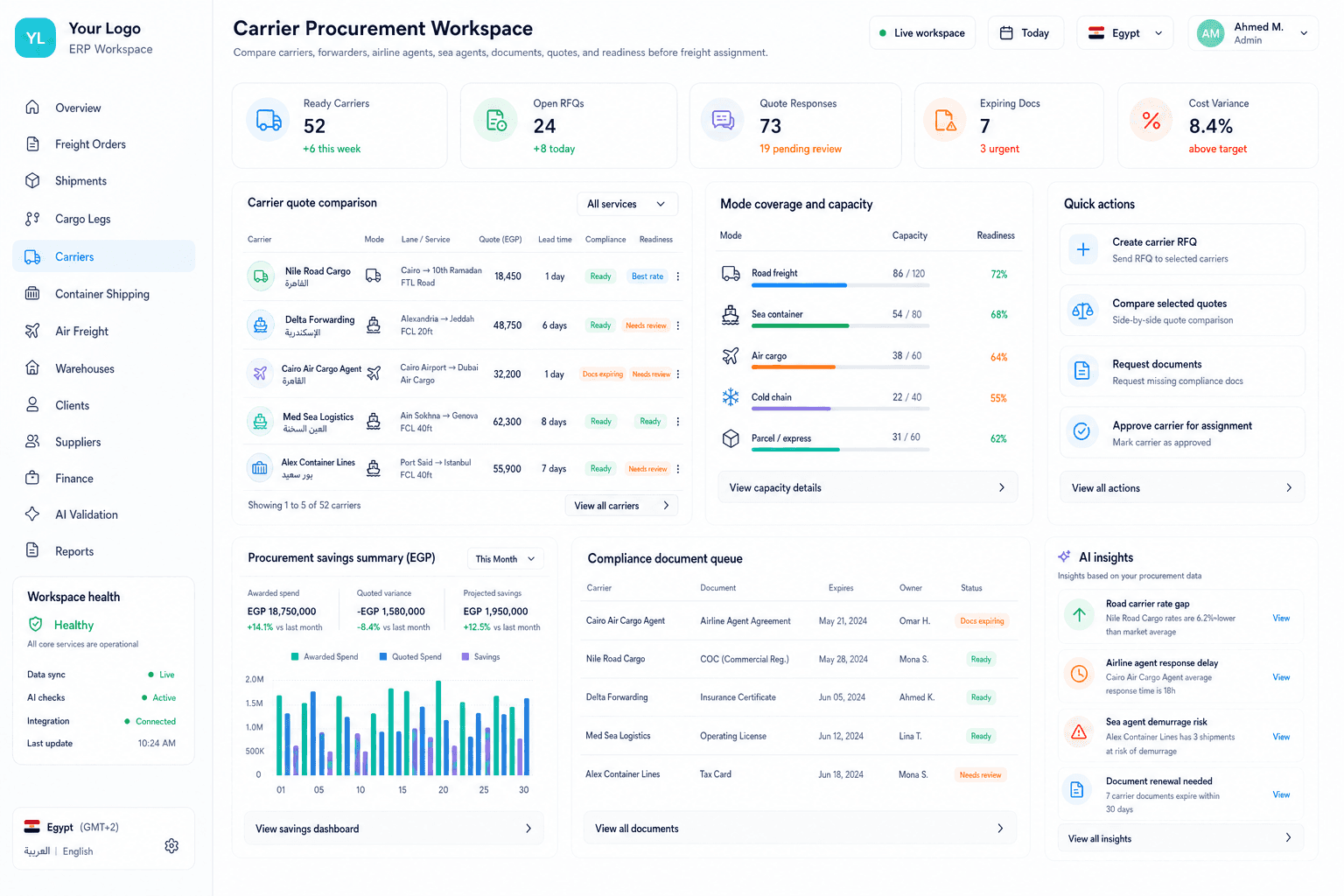View the Document renewal needed insight
Screen dimensions: 1344x896
[x=1281, y=794]
